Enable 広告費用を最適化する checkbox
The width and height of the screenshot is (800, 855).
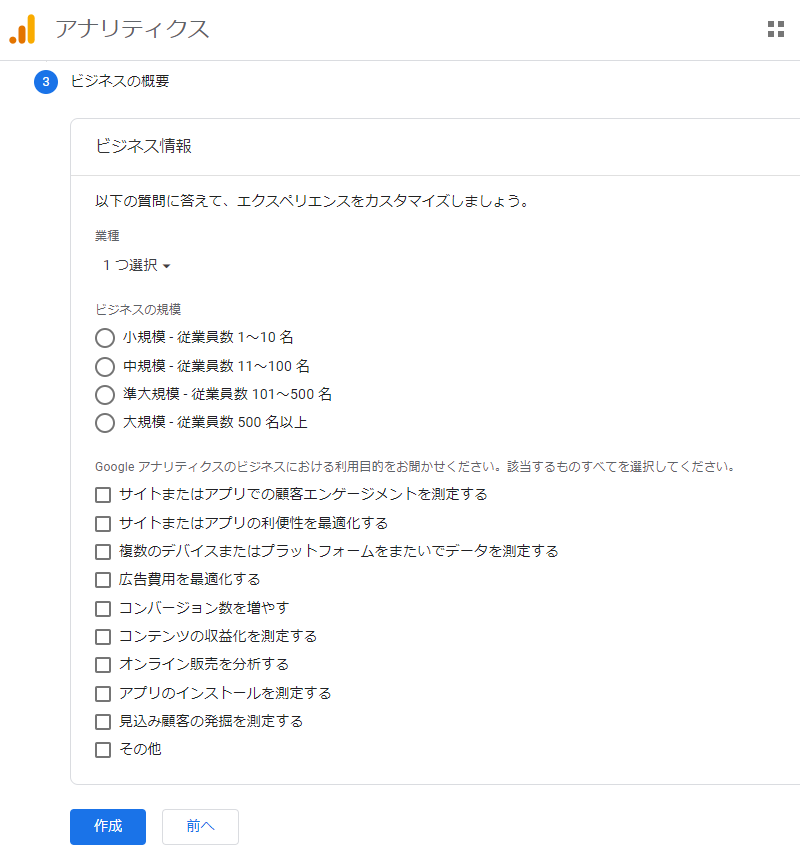103,579
